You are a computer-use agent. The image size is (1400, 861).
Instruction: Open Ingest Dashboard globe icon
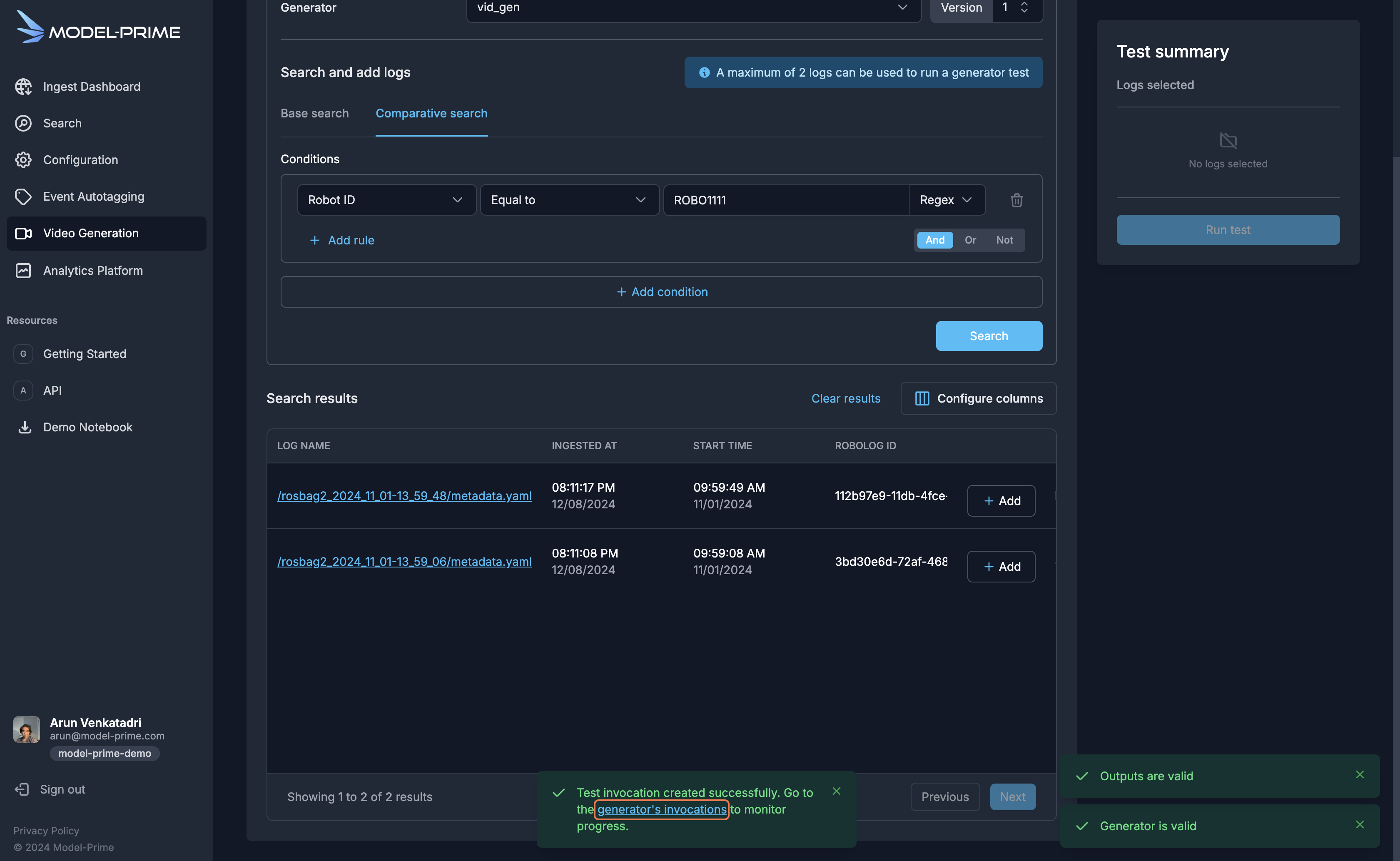[23, 87]
